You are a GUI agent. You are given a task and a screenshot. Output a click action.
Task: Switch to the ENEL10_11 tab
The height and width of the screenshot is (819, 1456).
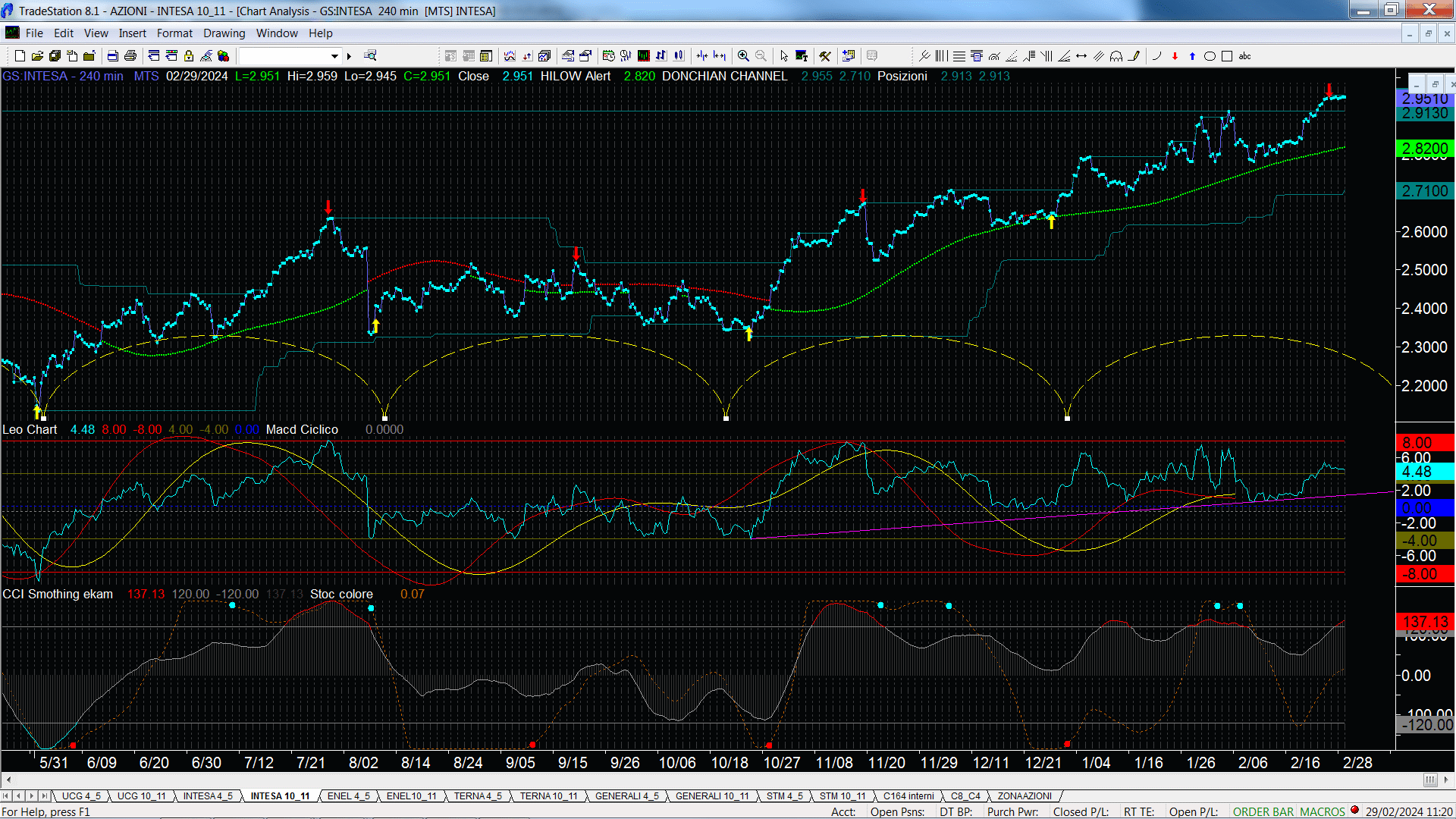click(412, 796)
